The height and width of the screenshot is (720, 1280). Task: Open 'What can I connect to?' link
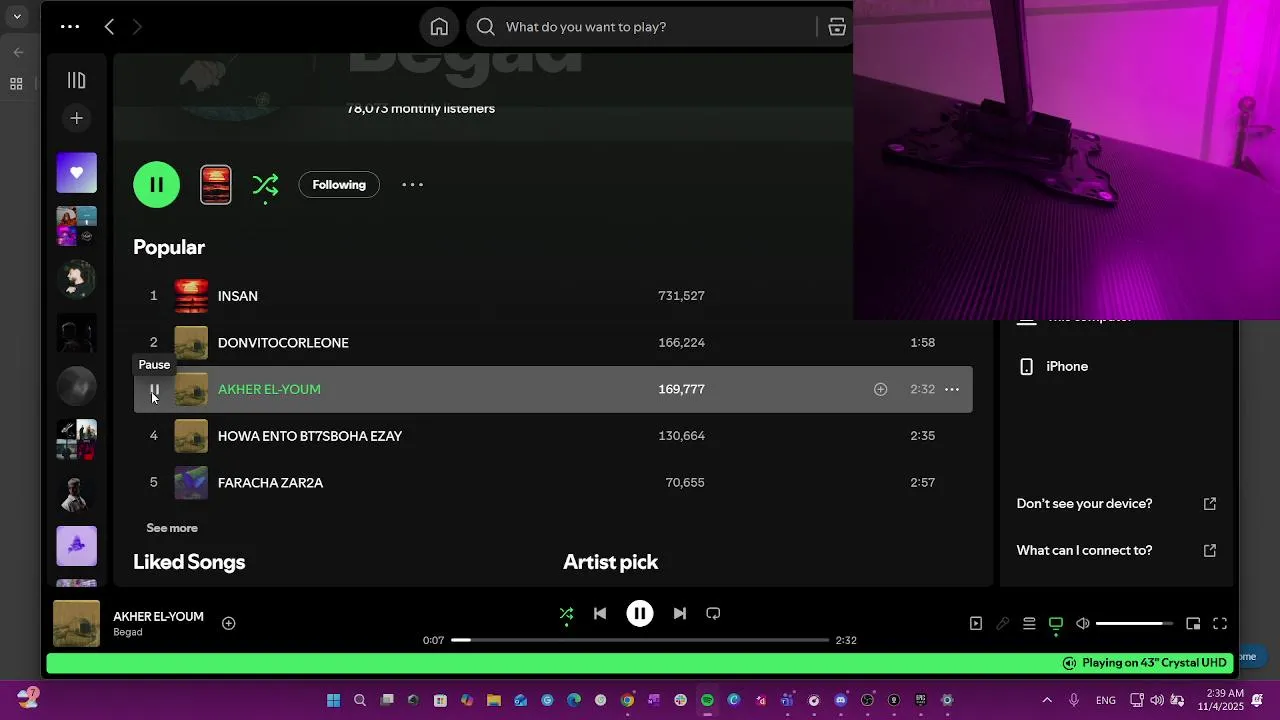(1116, 550)
